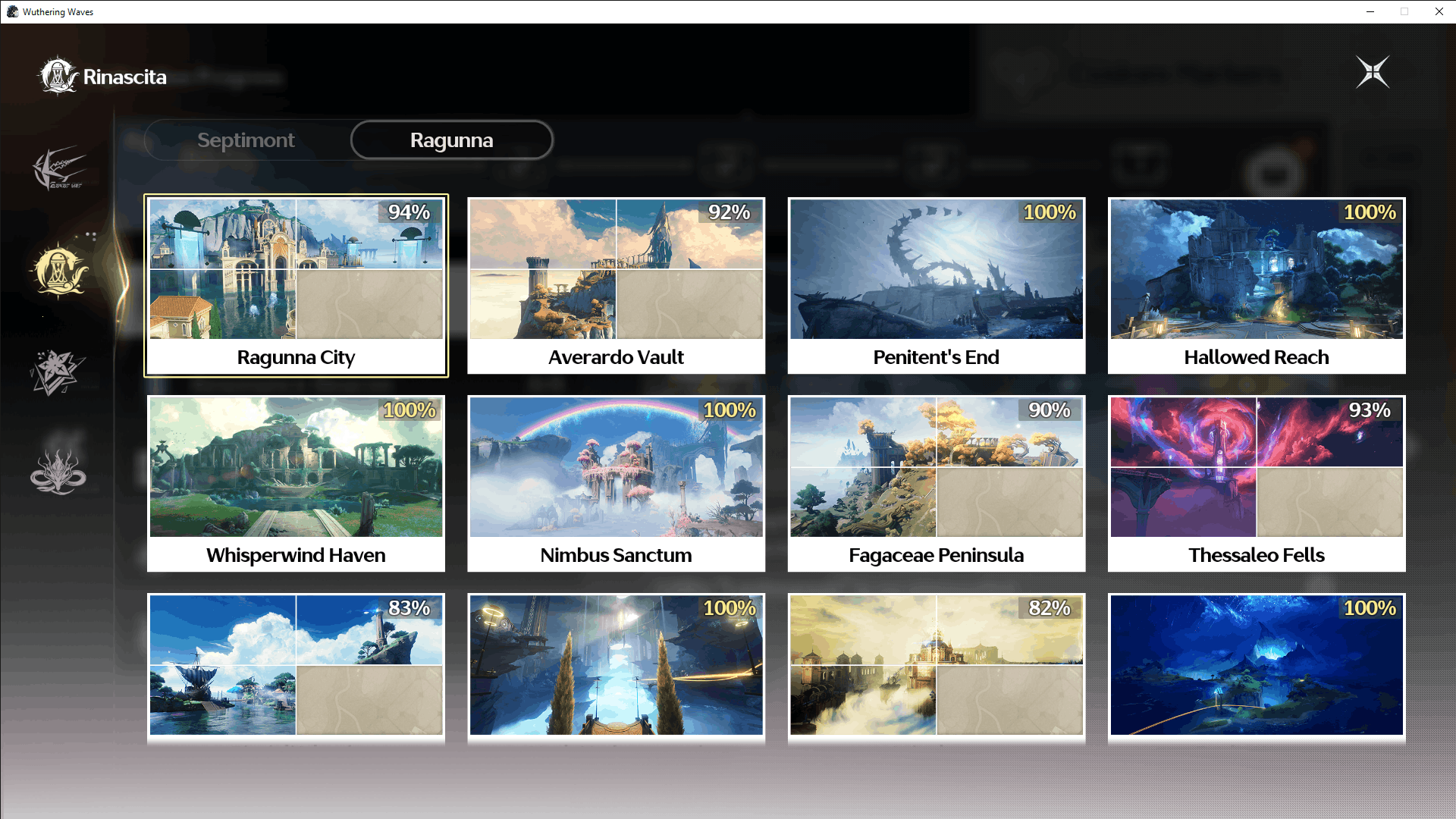Click the Averardo Vault label
The height and width of the screenshot is (819, 1456).
pyautogui.click(x=616, y=357)
